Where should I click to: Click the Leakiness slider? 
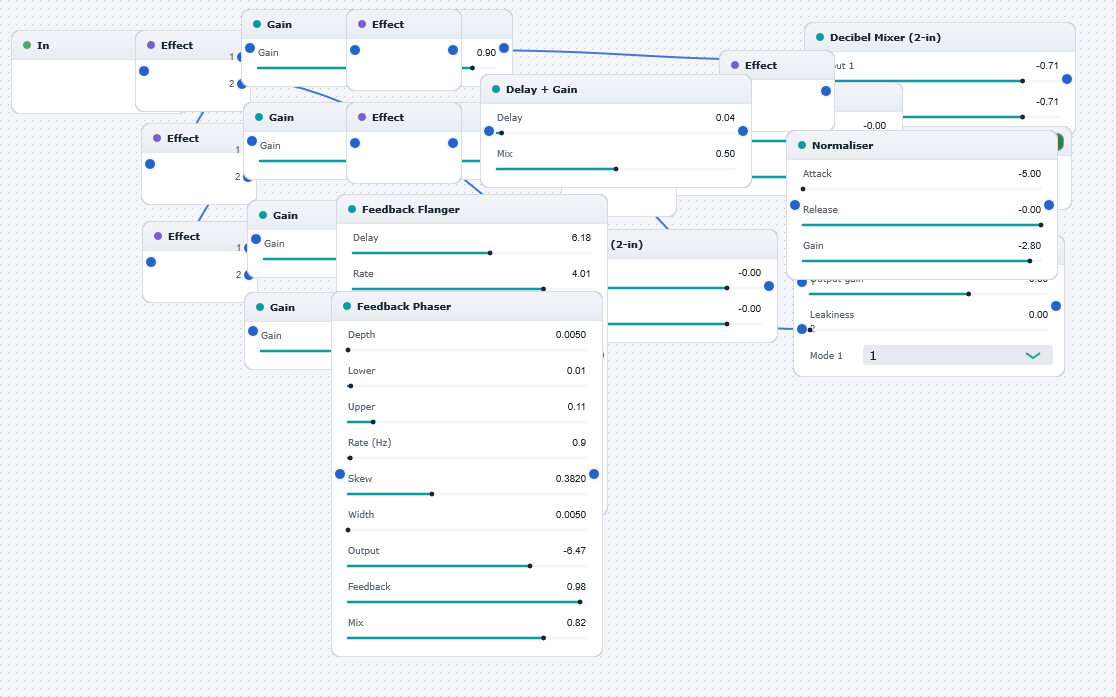(929, 330)
